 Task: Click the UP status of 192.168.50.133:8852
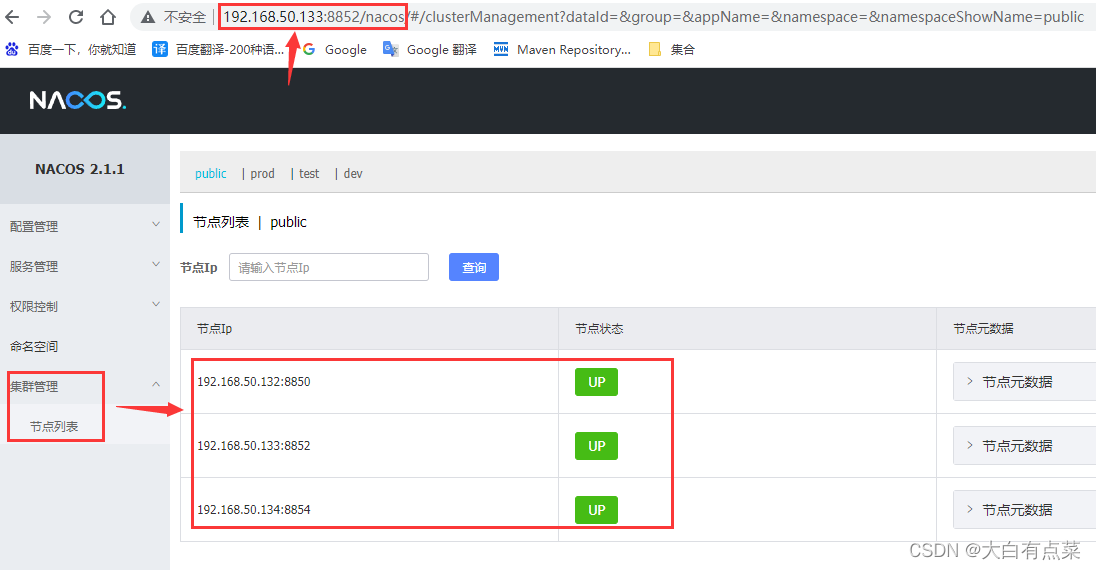click(x=596, y=446)
